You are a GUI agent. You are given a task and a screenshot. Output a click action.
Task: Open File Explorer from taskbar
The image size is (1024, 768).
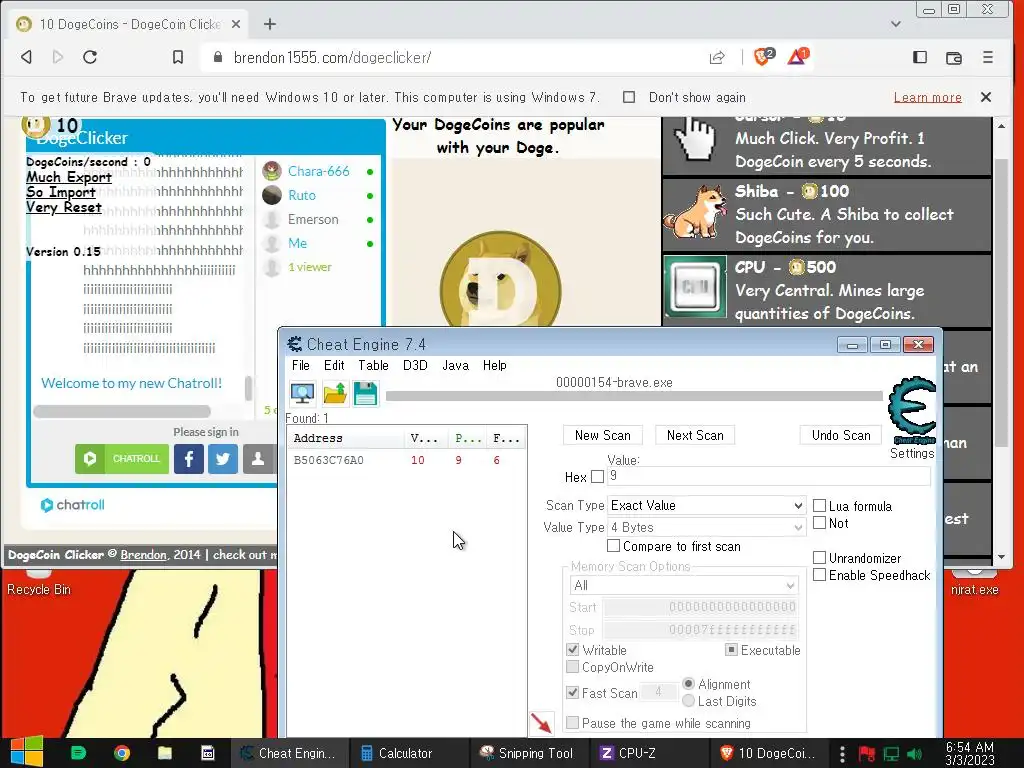(165, 753)
